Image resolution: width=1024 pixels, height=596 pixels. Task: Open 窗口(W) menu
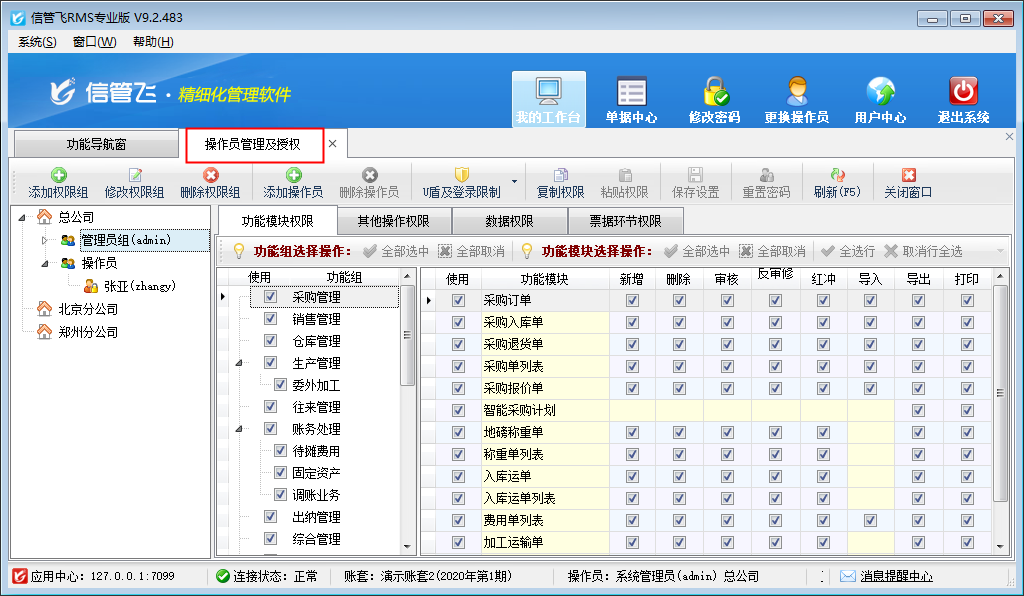(95, 42)
